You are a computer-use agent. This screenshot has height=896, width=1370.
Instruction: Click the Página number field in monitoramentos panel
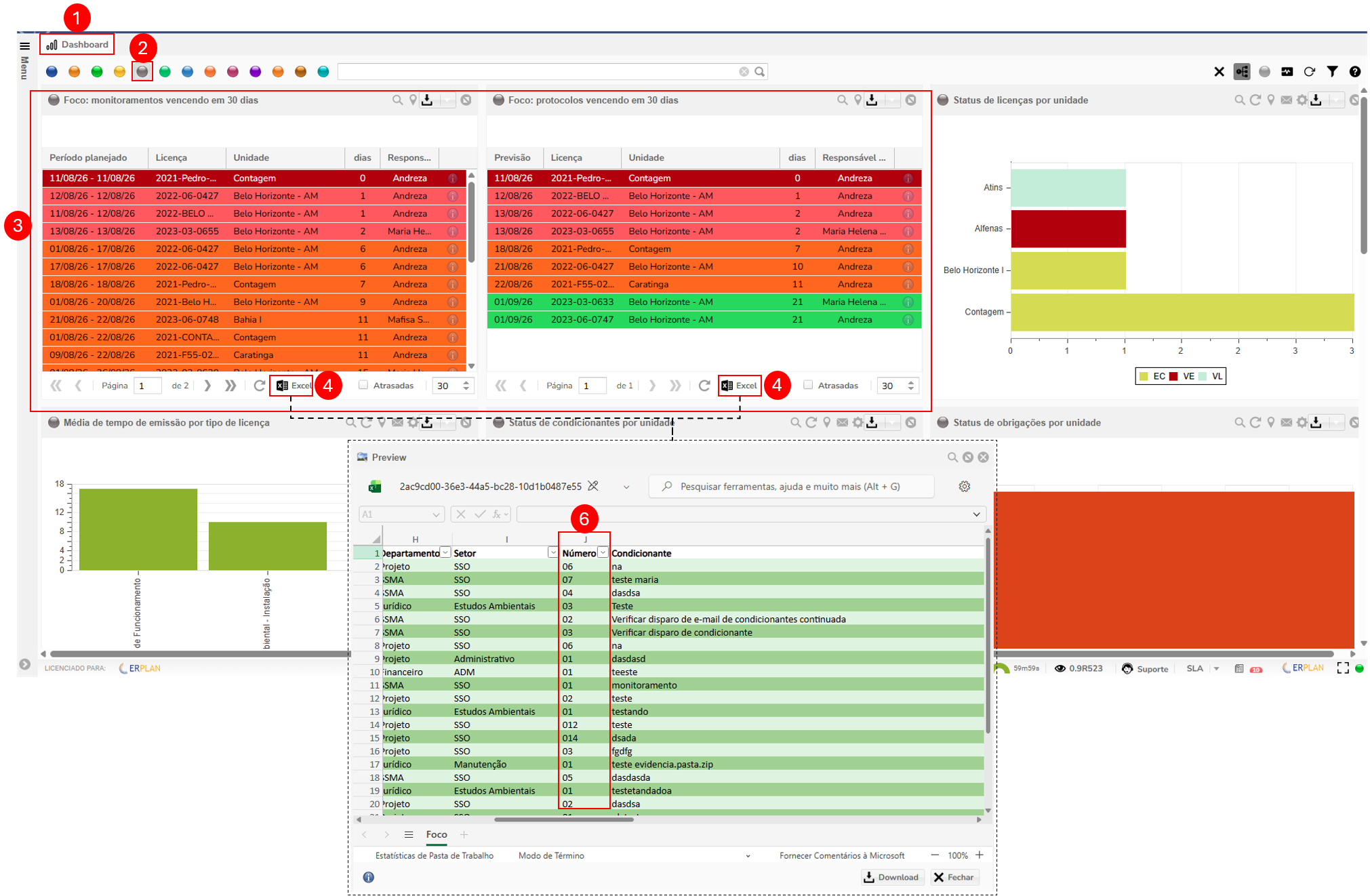point(148,386)
